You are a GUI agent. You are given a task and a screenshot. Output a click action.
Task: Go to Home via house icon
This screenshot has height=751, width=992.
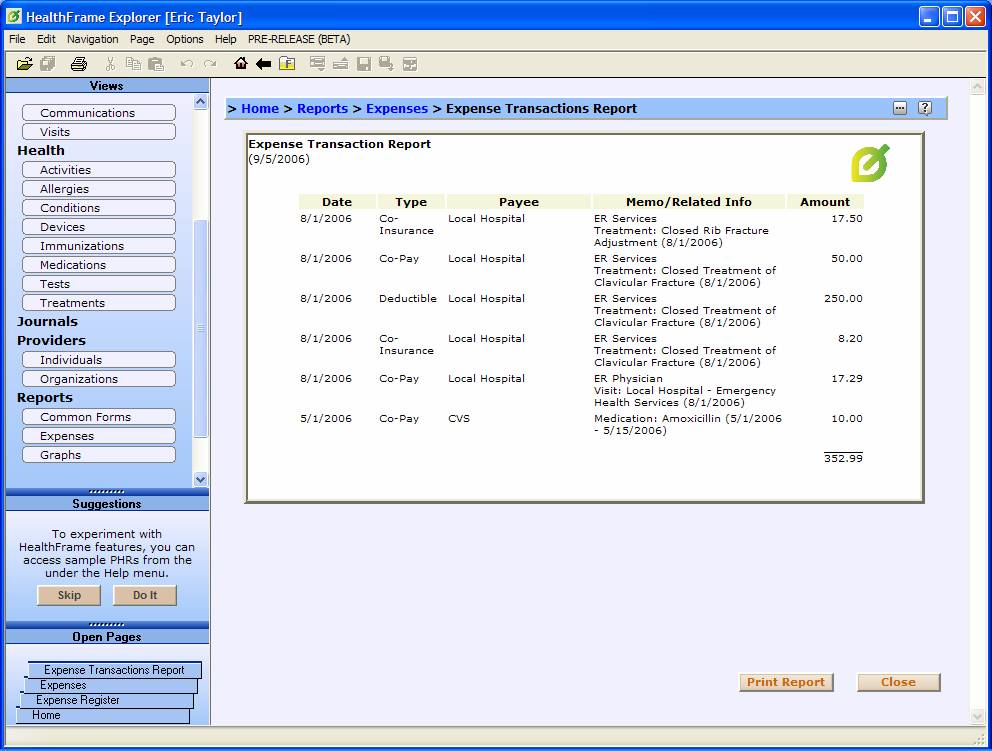pyautogui.click(x=240, y=63)
